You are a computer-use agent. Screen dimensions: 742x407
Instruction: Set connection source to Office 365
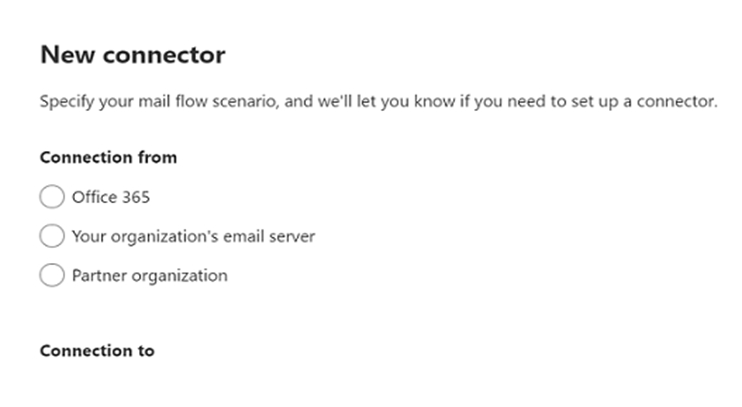(52, 196)
